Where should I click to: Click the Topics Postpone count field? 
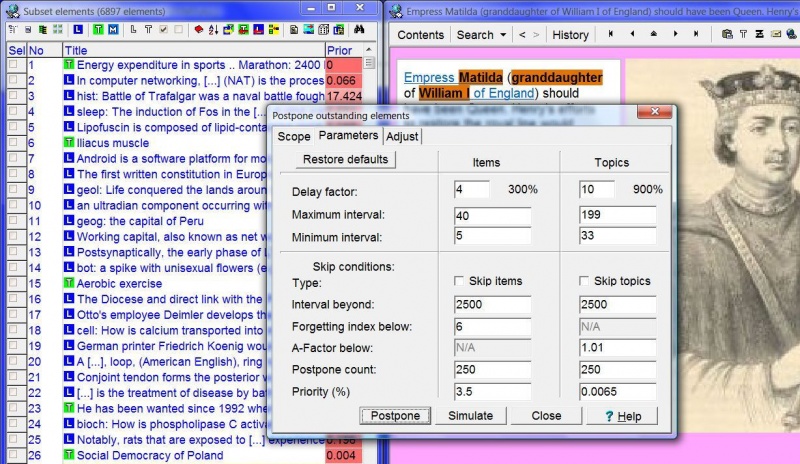[617, 370]
